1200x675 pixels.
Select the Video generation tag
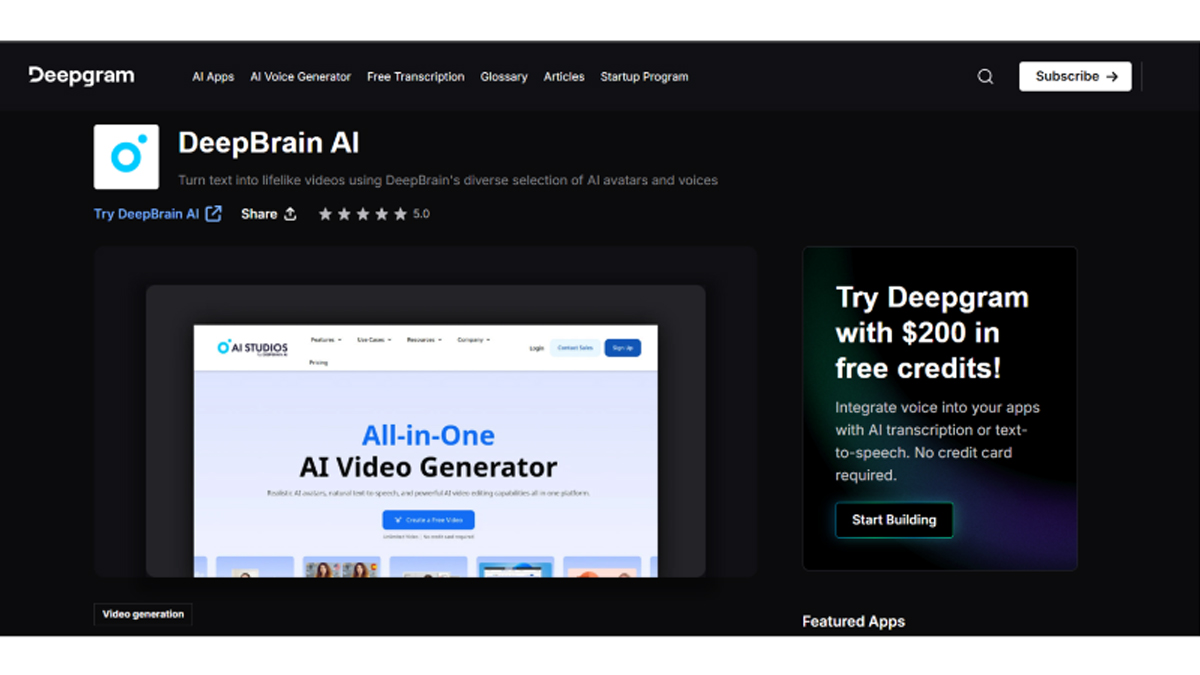pyautogui.click(x=143, y=614)
